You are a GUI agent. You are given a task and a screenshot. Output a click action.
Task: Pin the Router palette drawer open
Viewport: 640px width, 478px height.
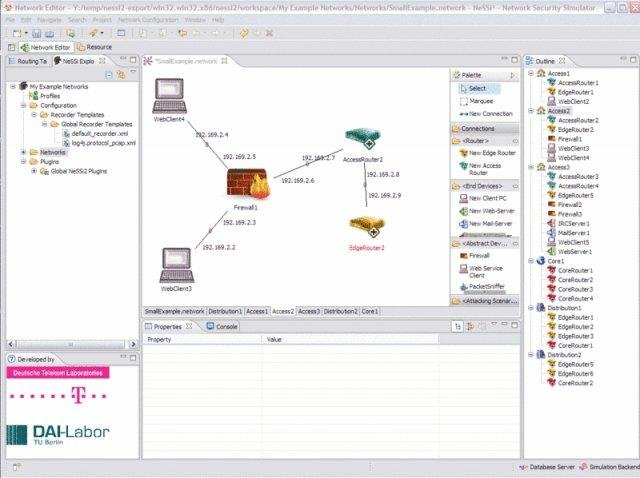[516, 141]
